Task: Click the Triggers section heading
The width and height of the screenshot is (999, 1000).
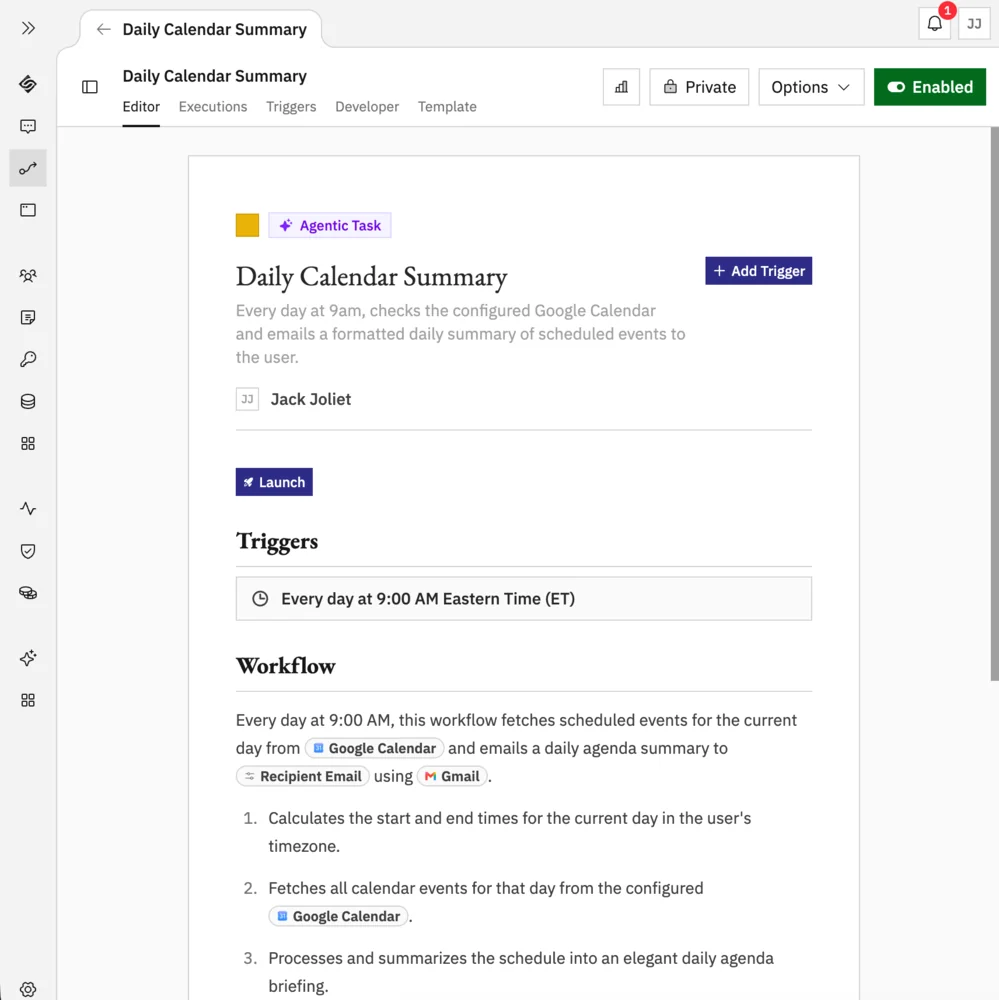Action: coord(277,541)
